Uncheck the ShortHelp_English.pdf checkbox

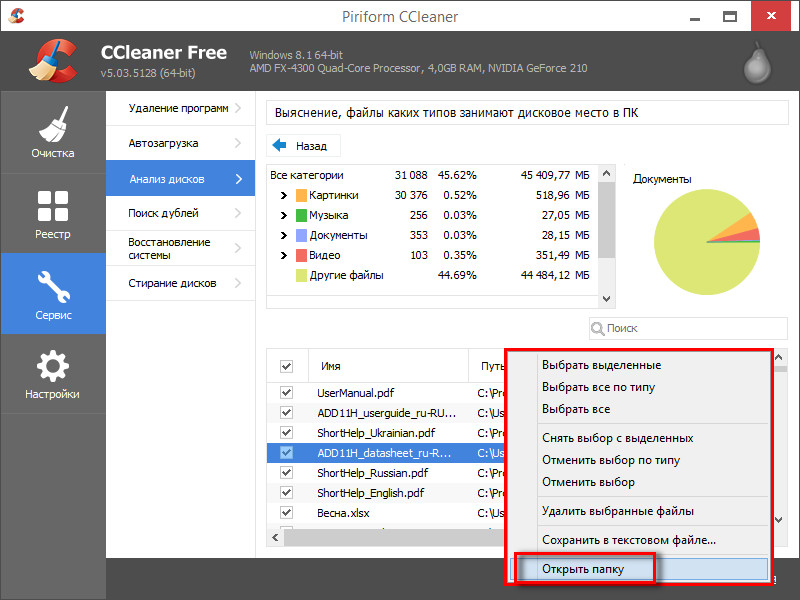(286, 493)
